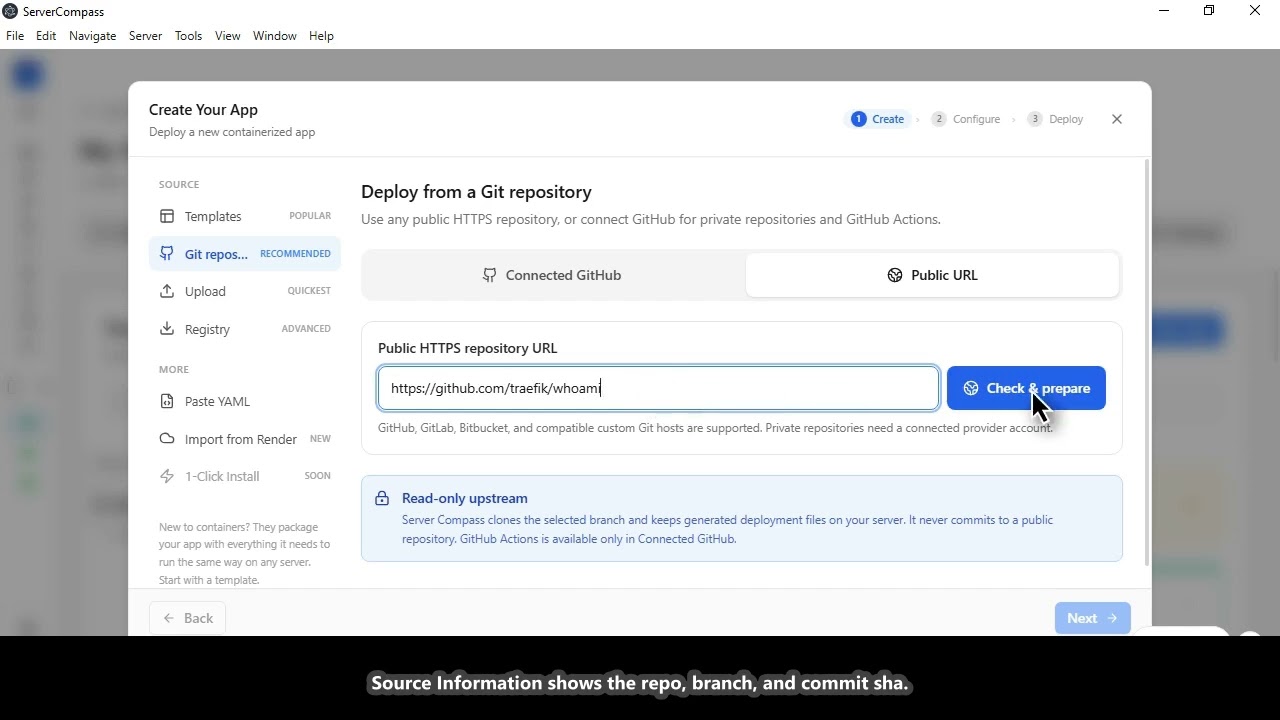The image size is (1280, 720).
Task: Click the Public HTTPS repository URL field
Action: click(659, 388)
